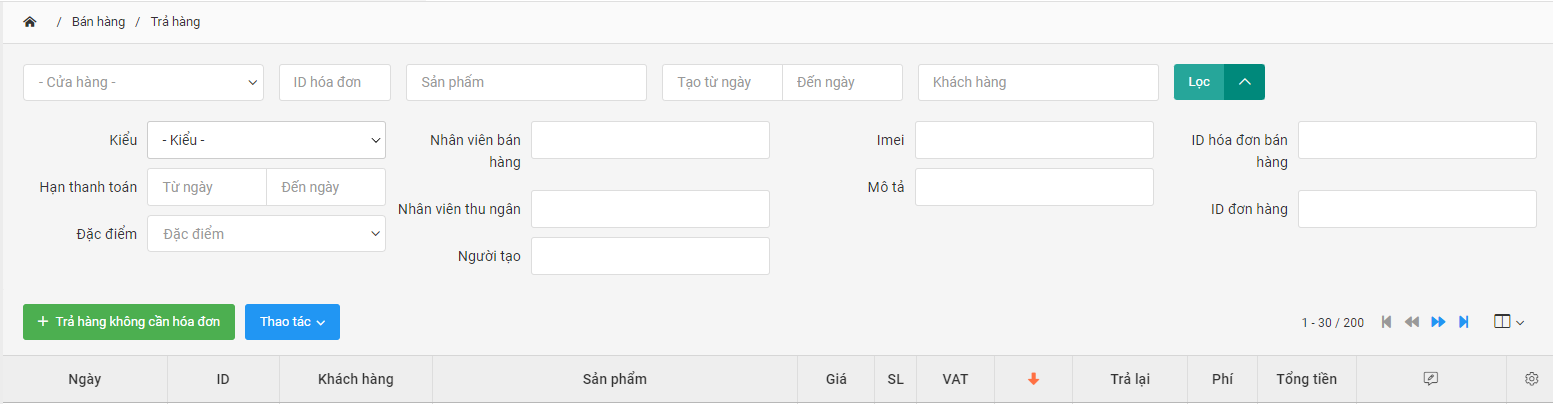
Task: Open the Cửa hàng store dropdown
Action: point(143,82)
